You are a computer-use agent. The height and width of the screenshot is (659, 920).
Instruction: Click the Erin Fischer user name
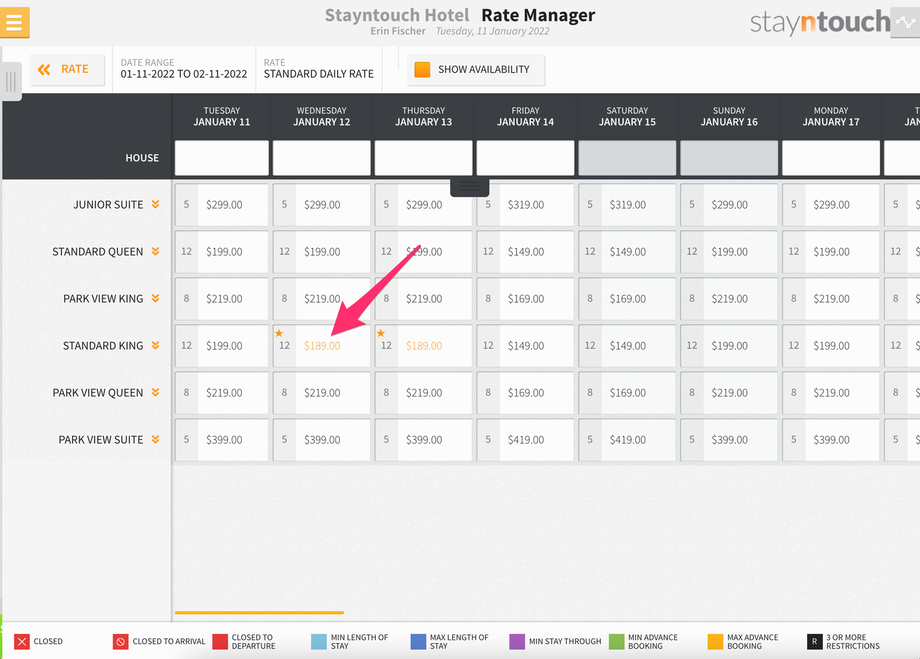click(x=398, y=31)
